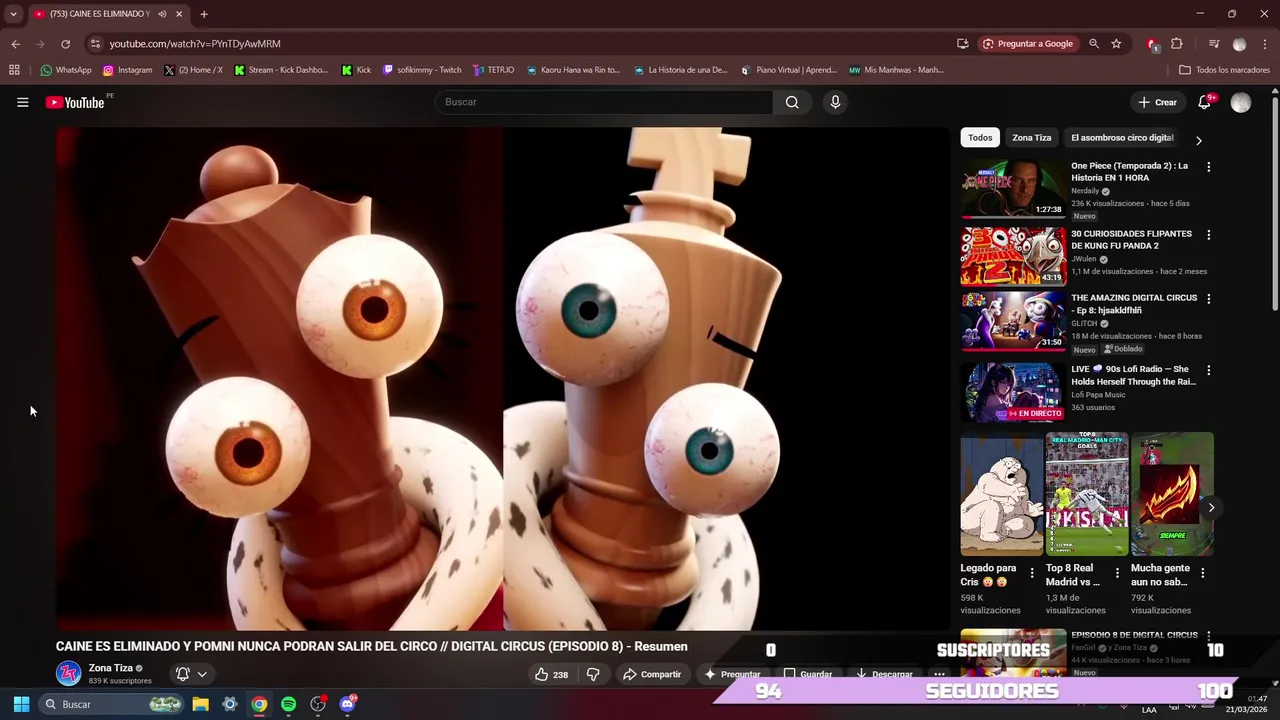The width and height of the screenshot is (1280, 720).
Task: Open more options for One Piece video
Action: coord(1208,167)
